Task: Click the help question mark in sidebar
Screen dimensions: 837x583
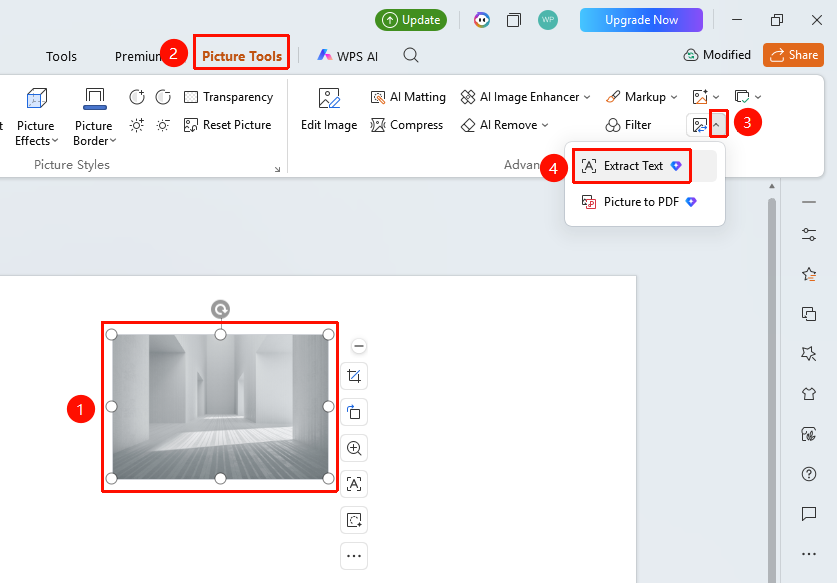Action: click(x=809, y=474)
